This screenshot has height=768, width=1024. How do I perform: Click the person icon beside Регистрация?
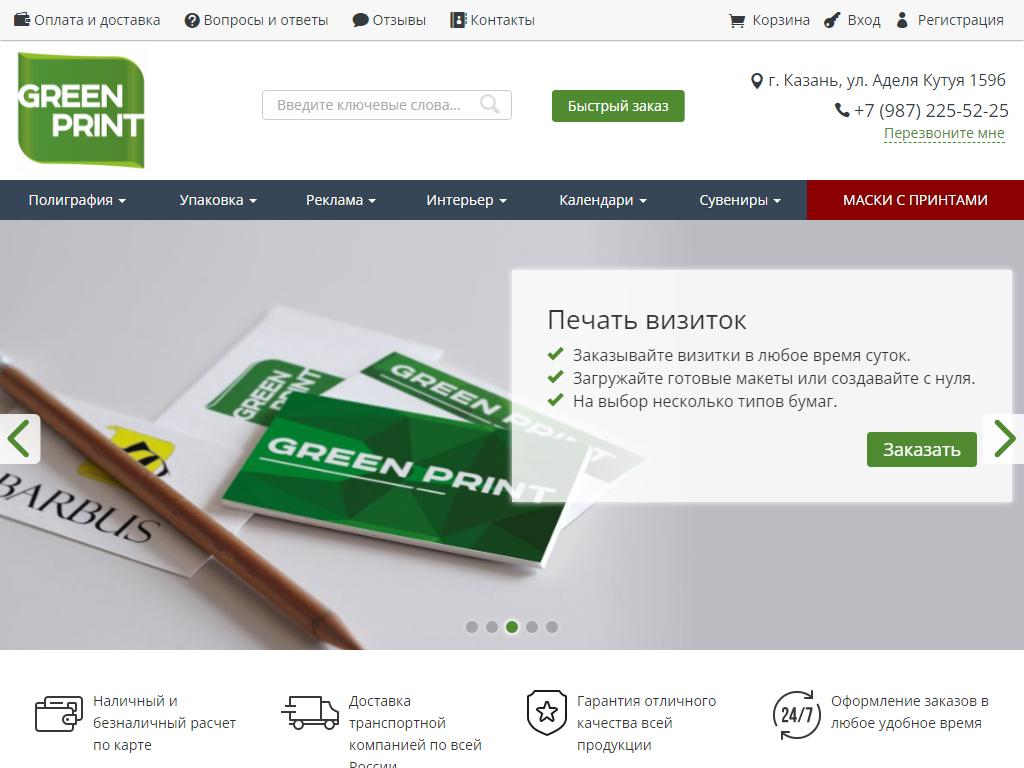(x=902, y=20)
